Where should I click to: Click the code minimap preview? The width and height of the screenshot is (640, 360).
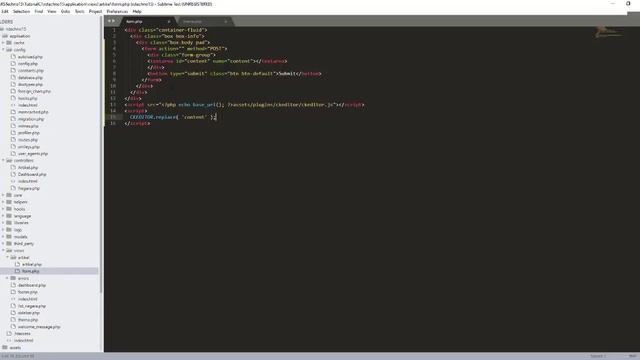pyautogui.click(x=609, y=32)
